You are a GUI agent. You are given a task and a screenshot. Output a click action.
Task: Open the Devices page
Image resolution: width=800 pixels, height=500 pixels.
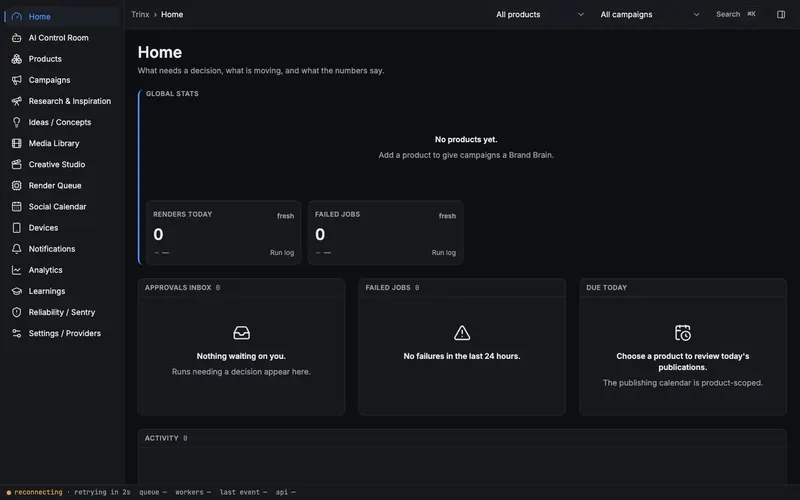point(62,228)
